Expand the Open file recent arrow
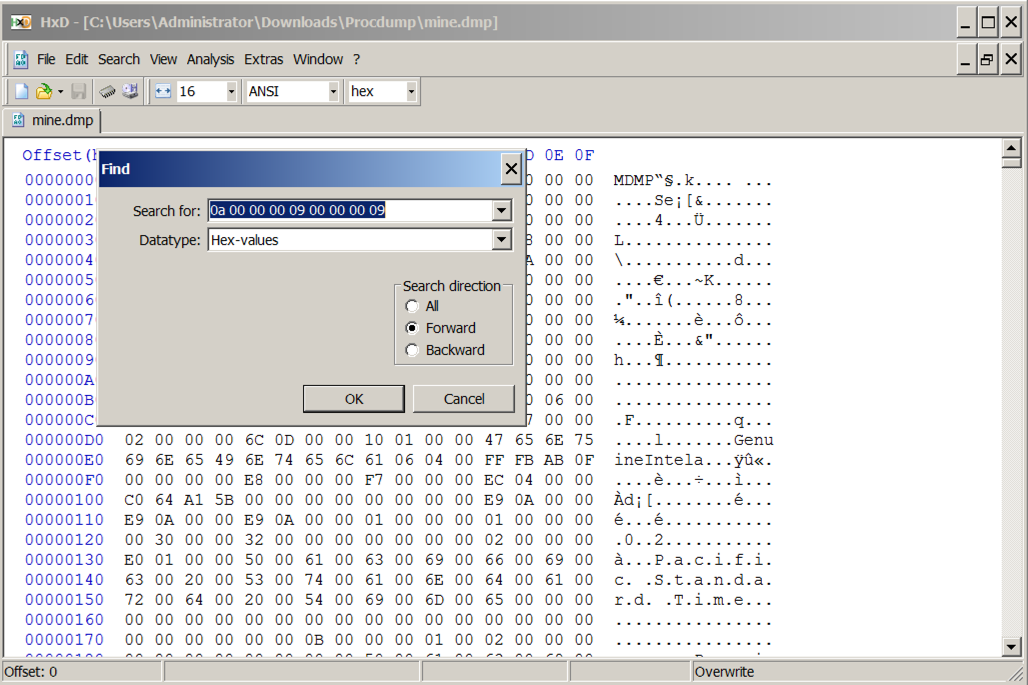This screenshot has width=1028, height=685. (60, 91)
